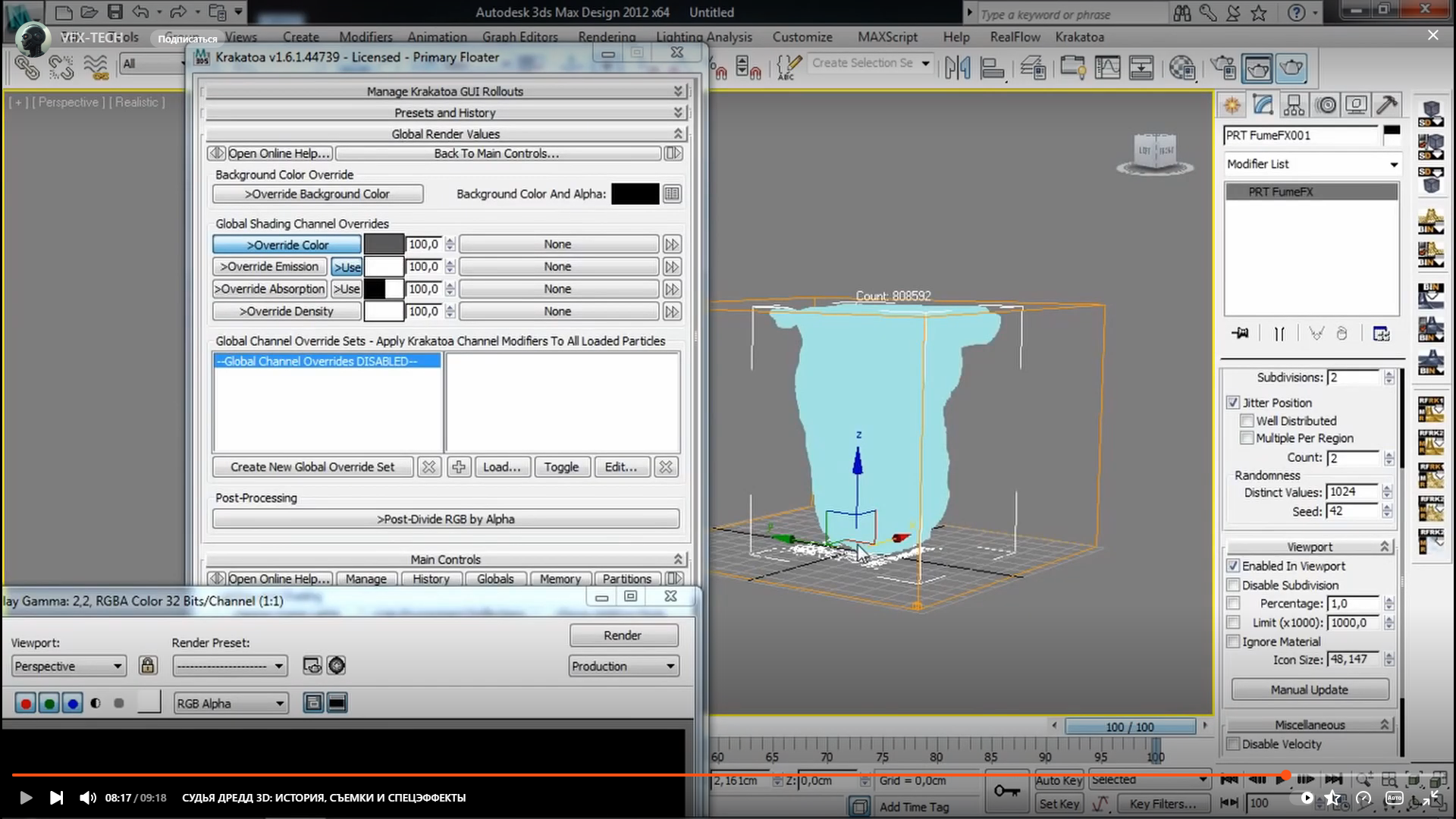
Task: Enable blue channel in render window
Action: [73, 704]
